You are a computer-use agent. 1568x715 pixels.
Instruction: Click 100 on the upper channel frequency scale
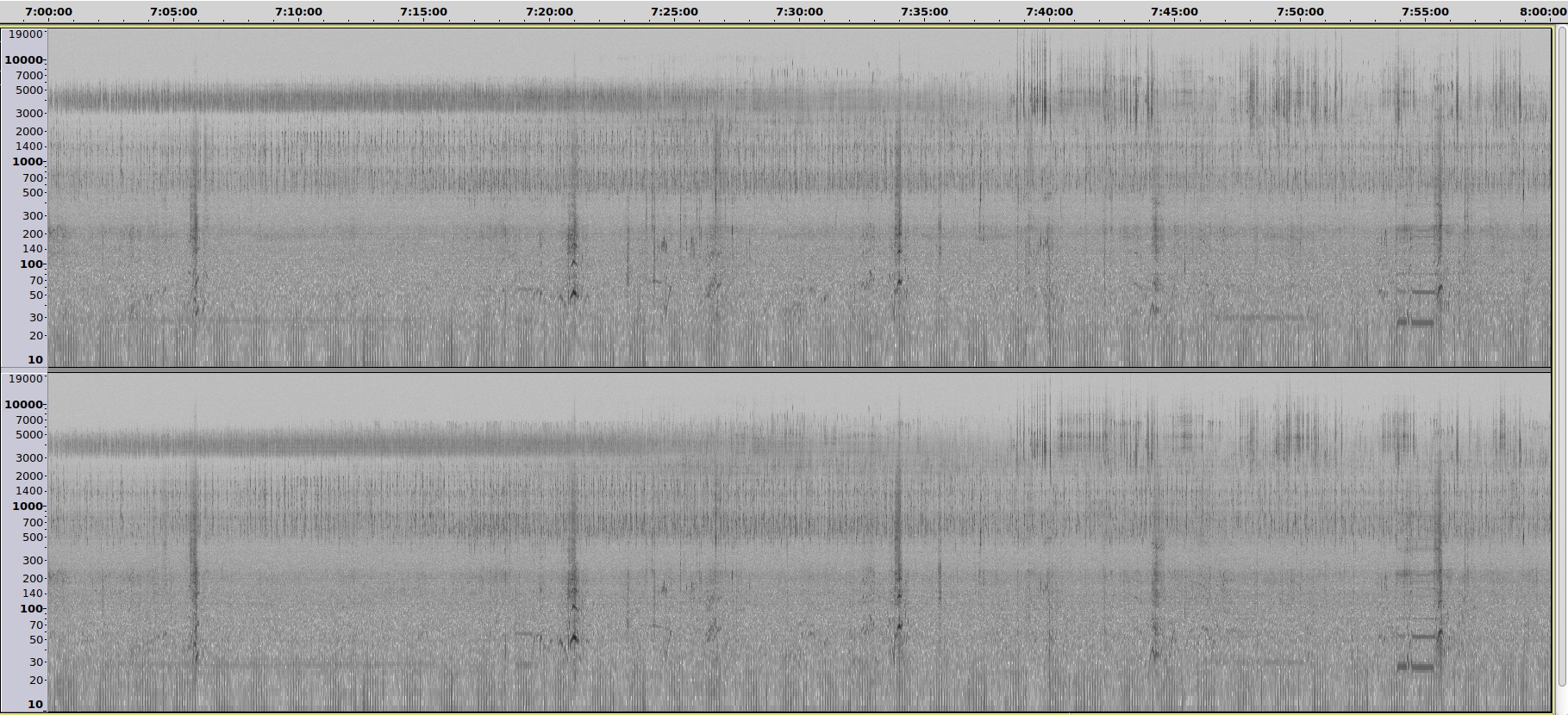pyautogui.click(x=31, y=264)
